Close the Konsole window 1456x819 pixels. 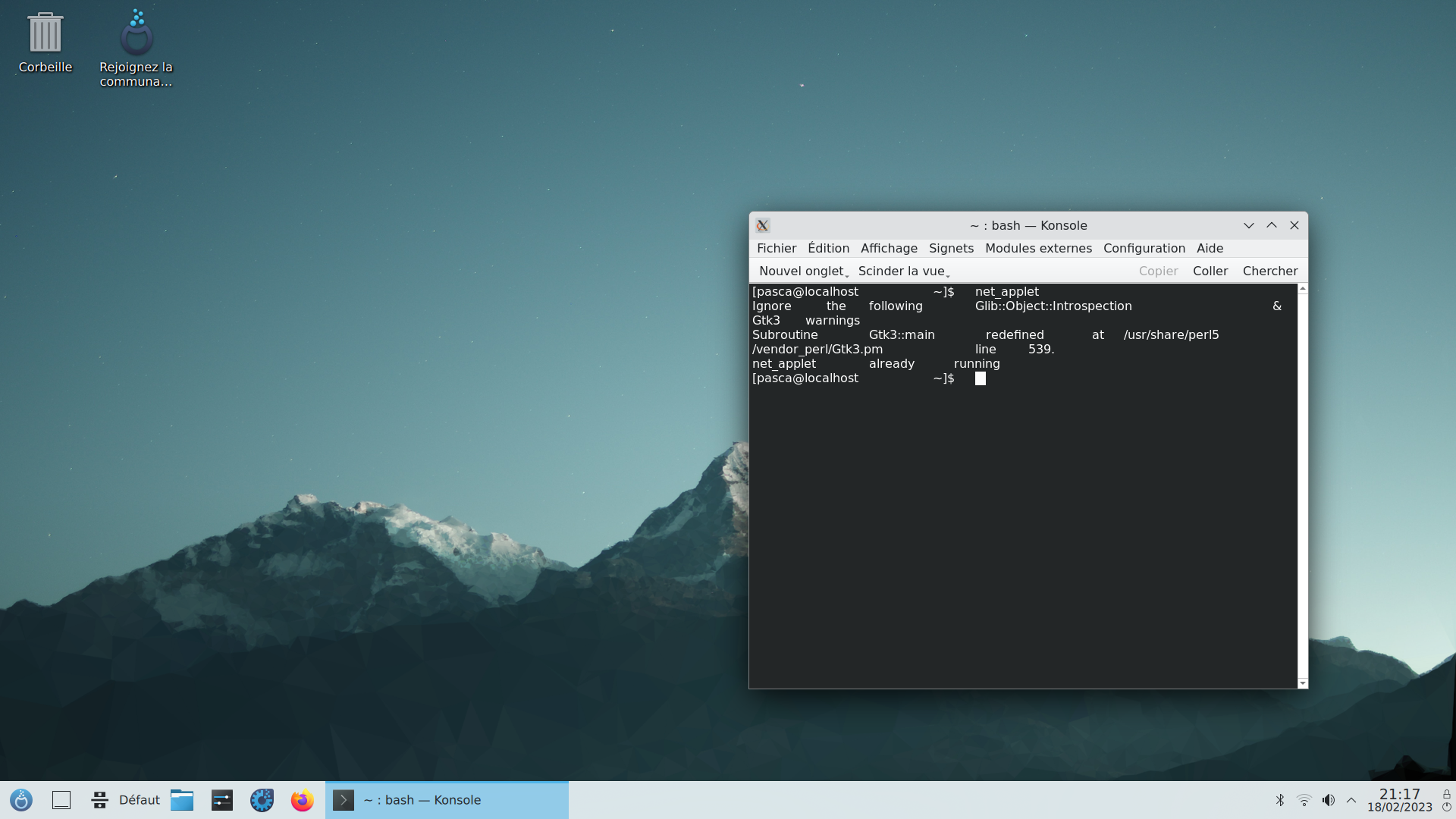click(1294, 225)
